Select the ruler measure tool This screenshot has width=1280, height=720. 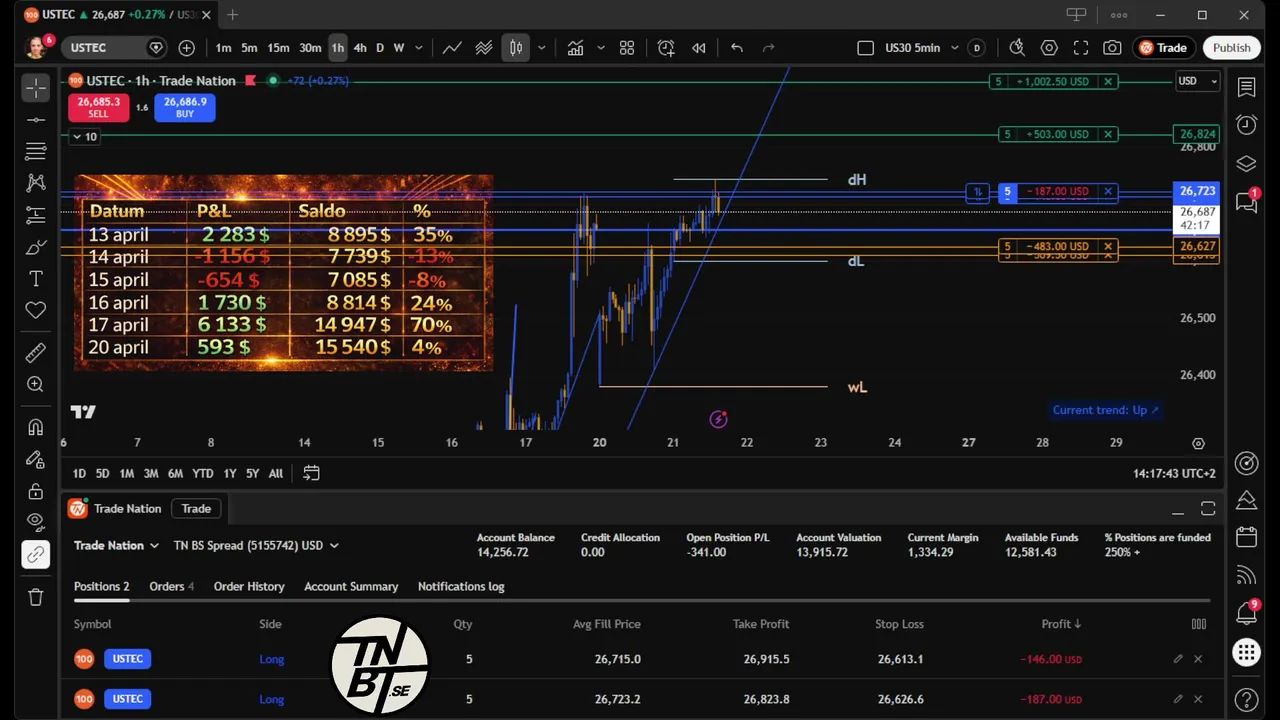click(36, 352)
